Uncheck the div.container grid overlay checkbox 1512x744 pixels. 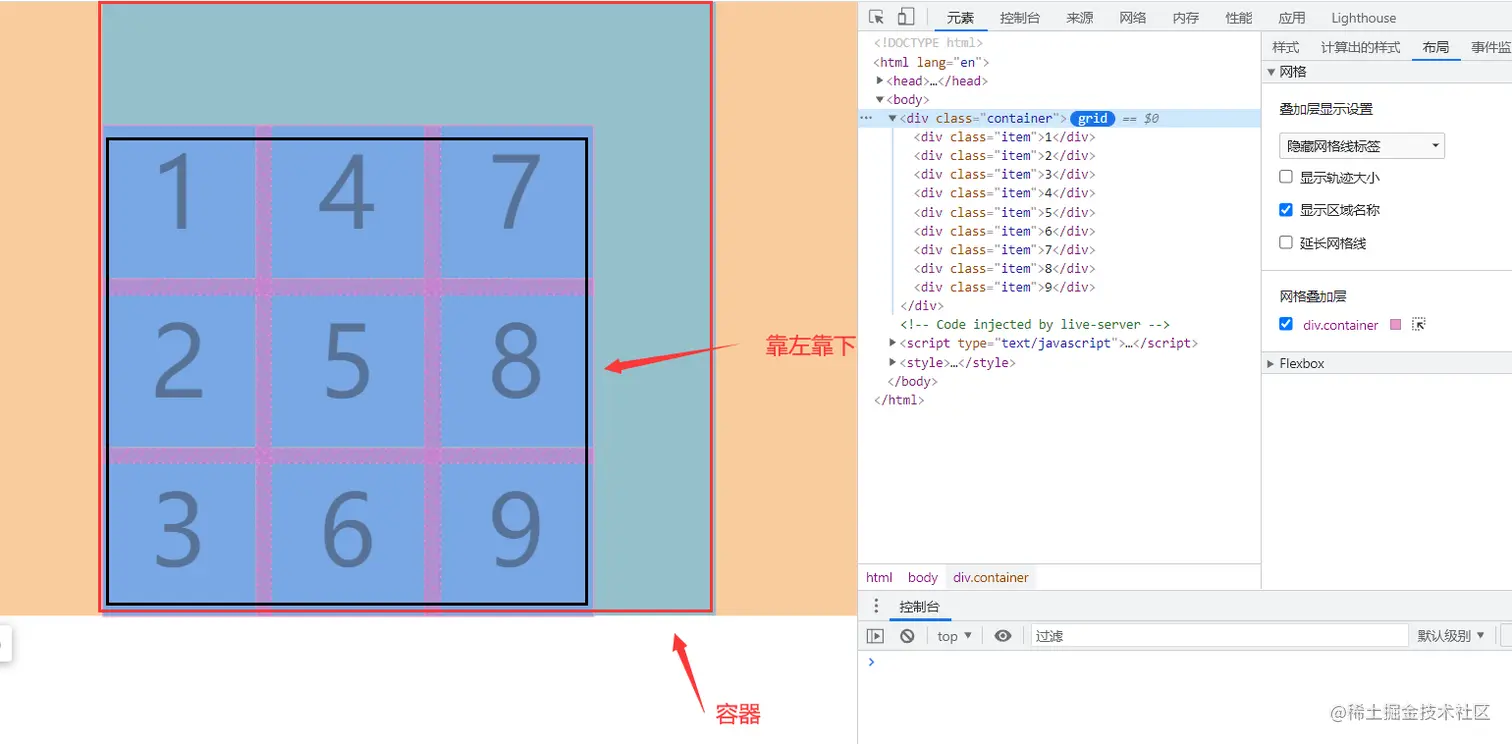click(x=1286, y=324)
